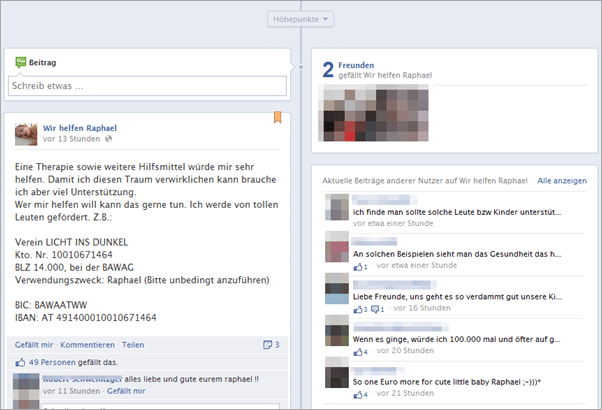Click the Teilen link

pyautogui.click(x=133, y=345)
